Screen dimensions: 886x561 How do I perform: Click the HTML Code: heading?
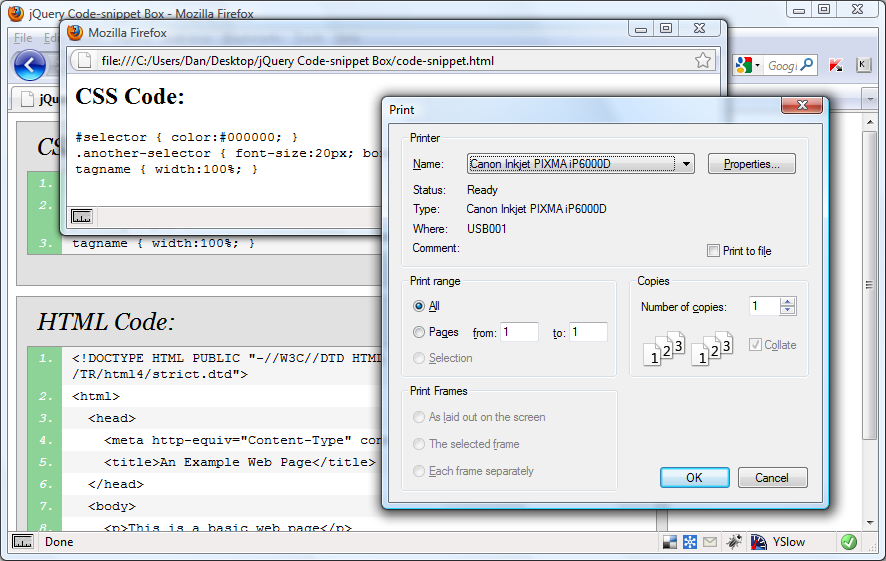click(106, 321)
